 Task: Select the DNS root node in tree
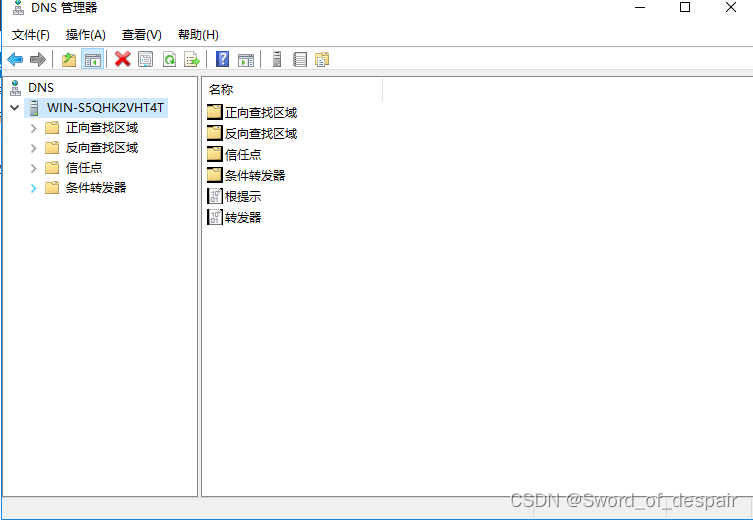41,87
